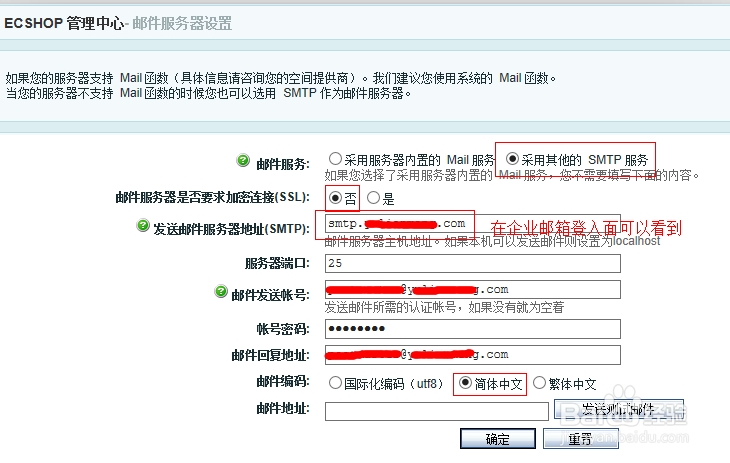Focus the empty 邮件地址 test field
Image resolution: width=730 pixels, height=463 pixels.
(x=437, y=411)
